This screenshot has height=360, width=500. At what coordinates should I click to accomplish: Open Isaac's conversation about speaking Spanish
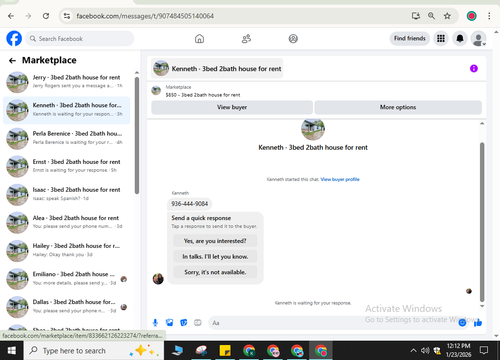tap(67, 194)
